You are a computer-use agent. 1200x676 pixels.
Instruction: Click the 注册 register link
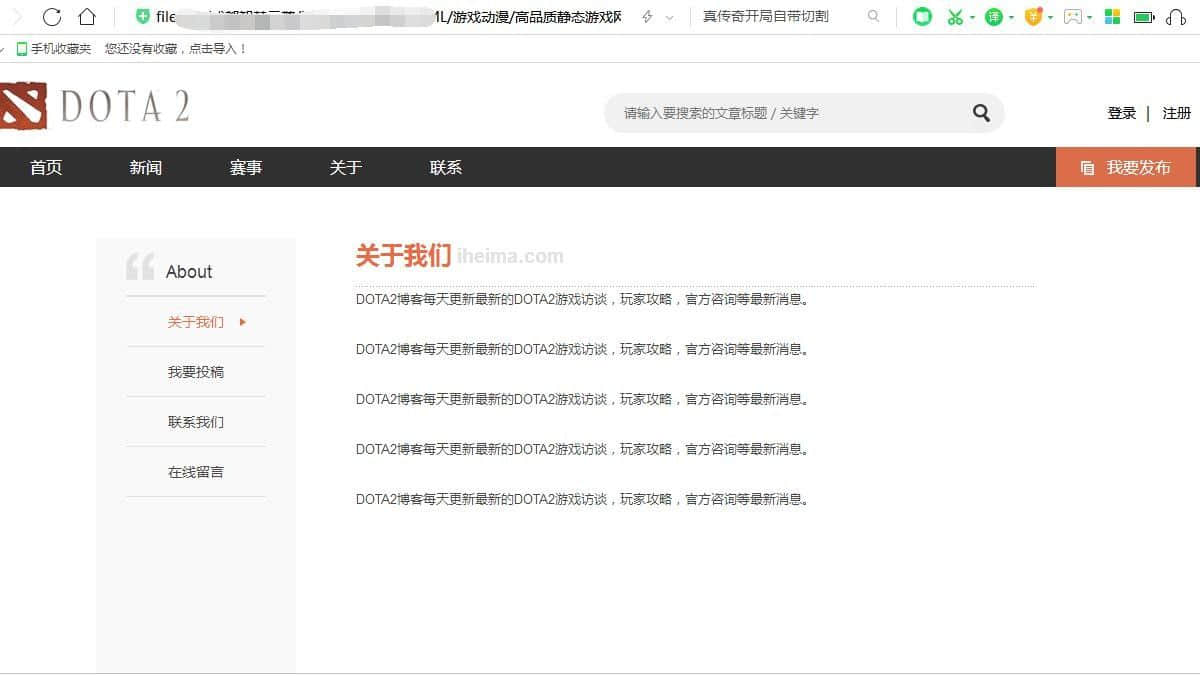pos(1176,113)
